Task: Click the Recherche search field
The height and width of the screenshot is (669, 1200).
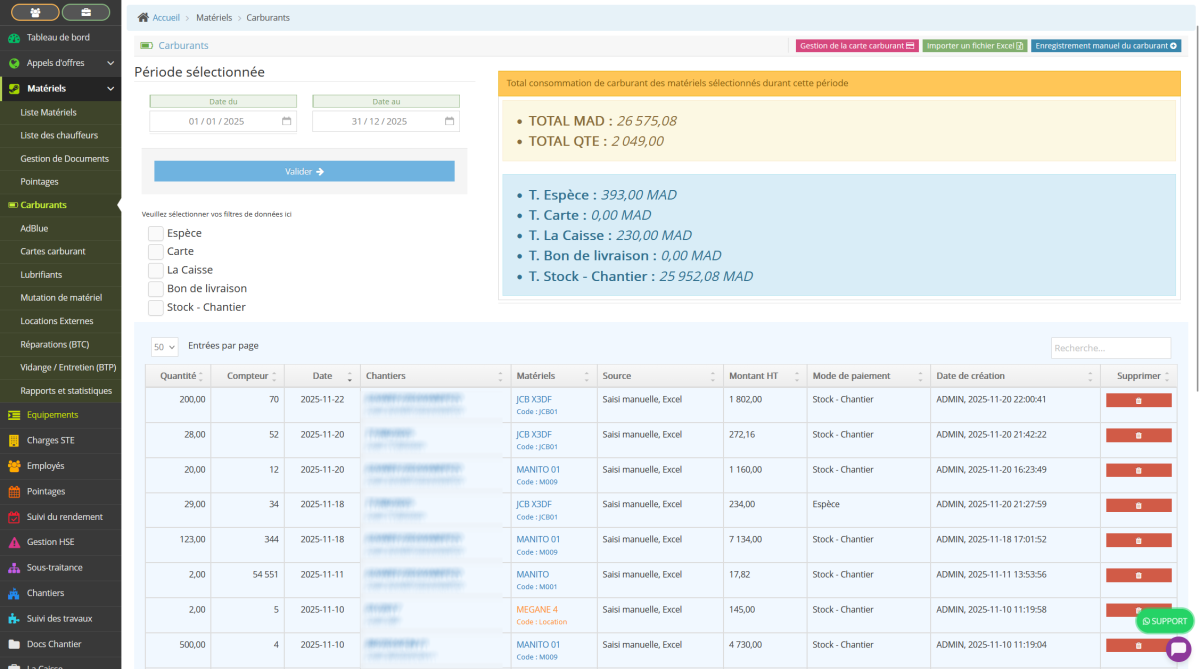Action: [x=1110, y=348]
